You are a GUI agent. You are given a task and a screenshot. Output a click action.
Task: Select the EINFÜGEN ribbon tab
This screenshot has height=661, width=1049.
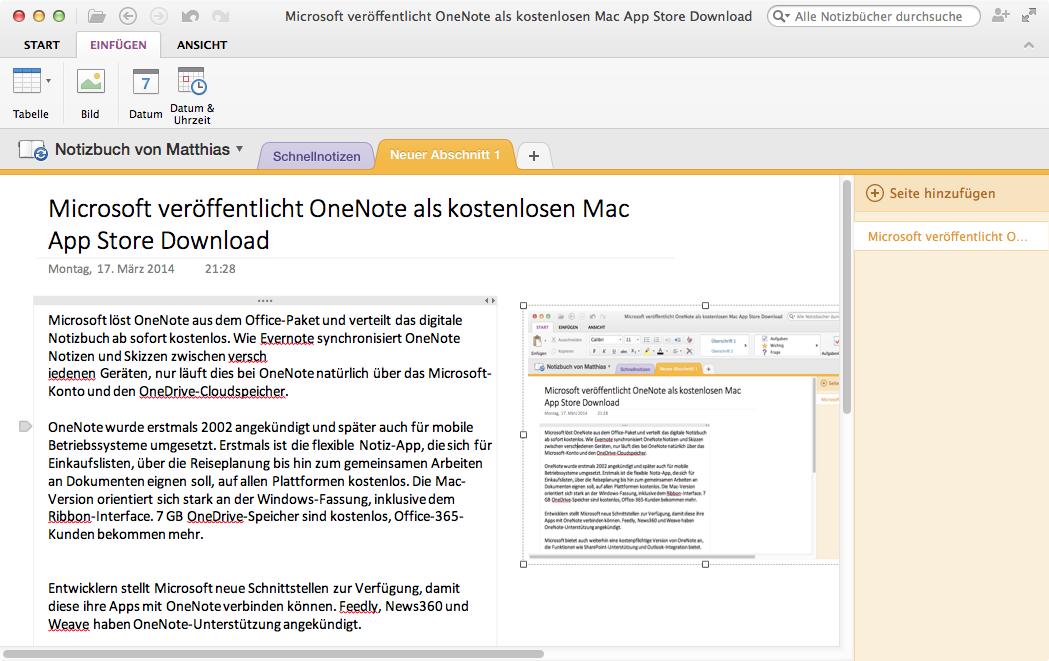(118, 45)
